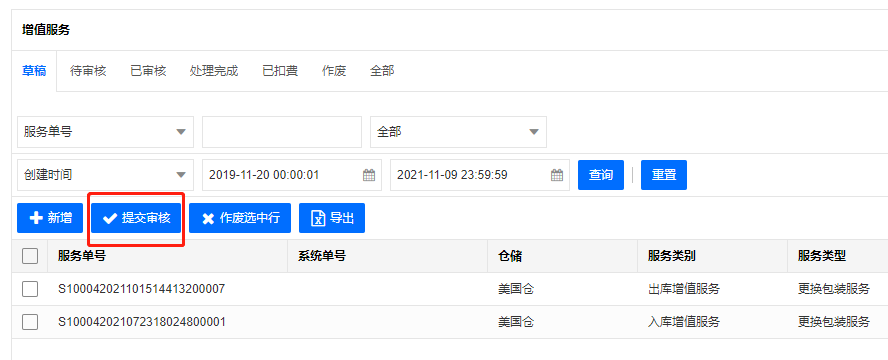This screenshot has height=360, width=888.
Task: Click start date field 2019-11-20 00:00:01
Action: click(x=292, y=175)
